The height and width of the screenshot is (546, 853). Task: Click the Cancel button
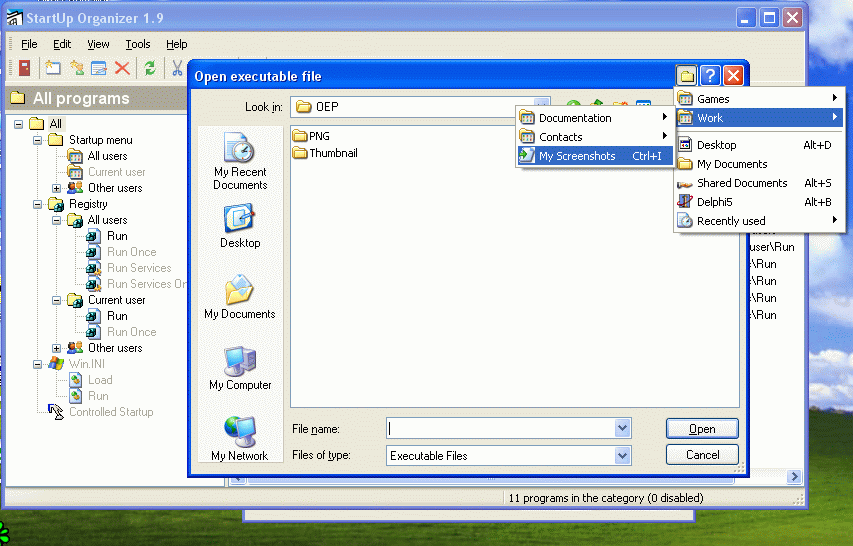pos(702,455)
